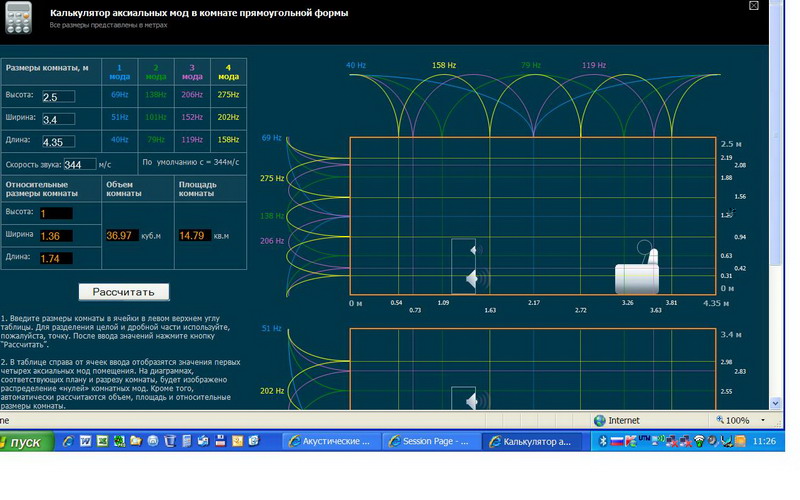Click the Internet zone globe in status bar

(x=600, y=420)
